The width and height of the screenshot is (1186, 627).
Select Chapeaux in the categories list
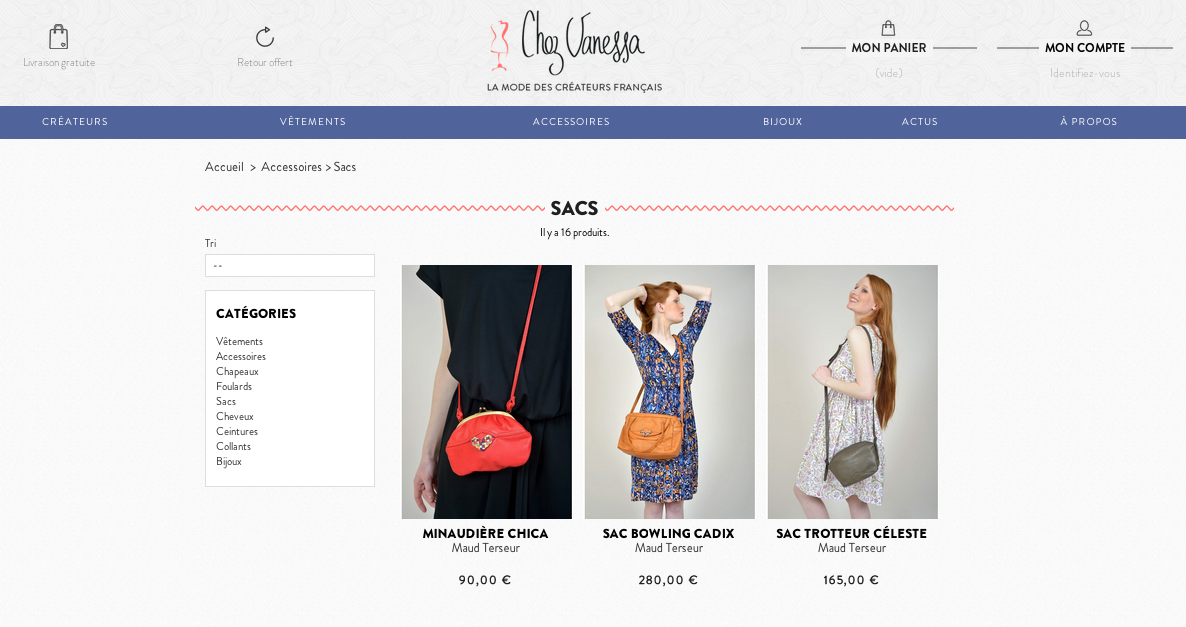pos(237,371)
